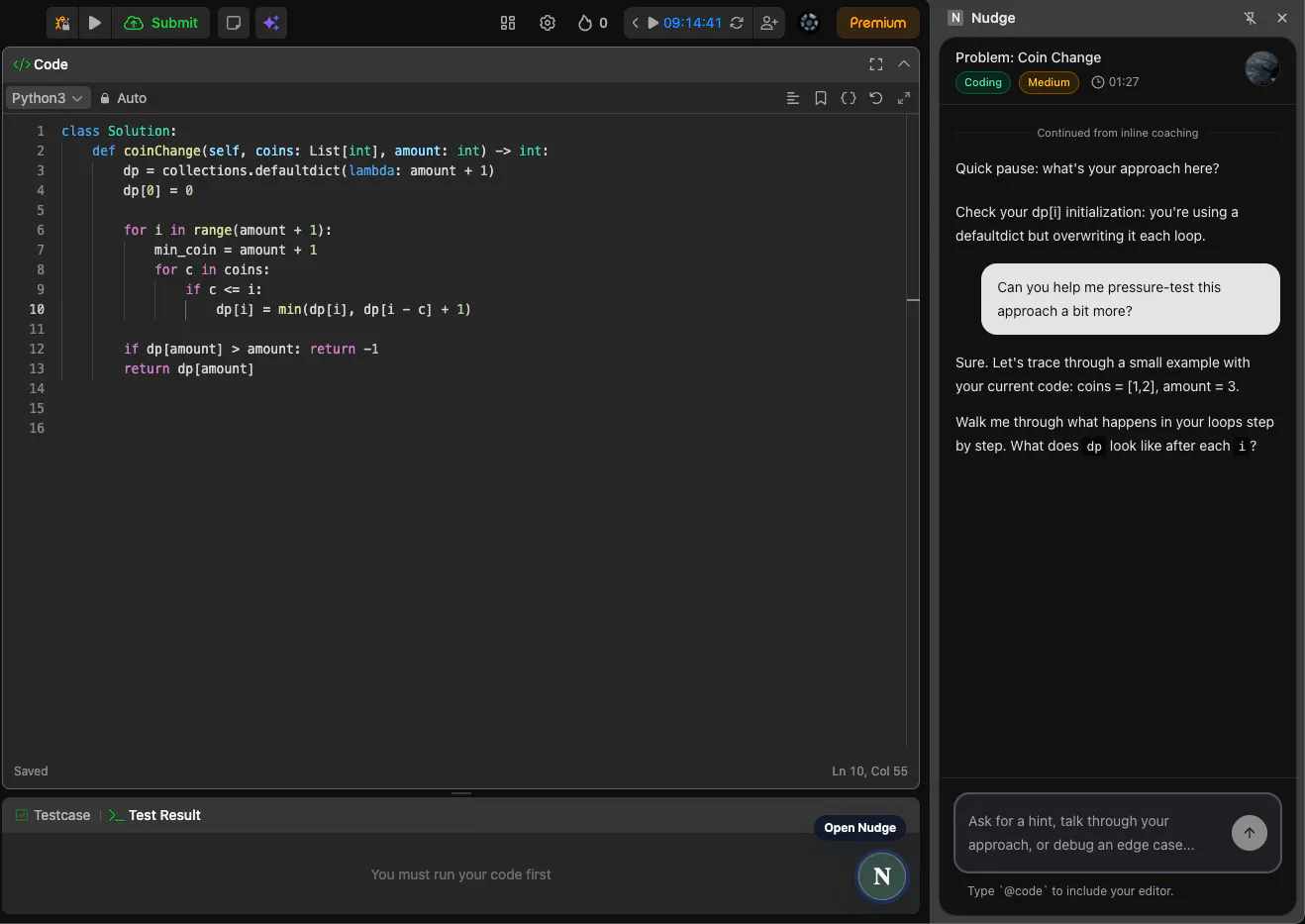Click the format code lines icon
1305x924 pixels.
pos(793,98)
